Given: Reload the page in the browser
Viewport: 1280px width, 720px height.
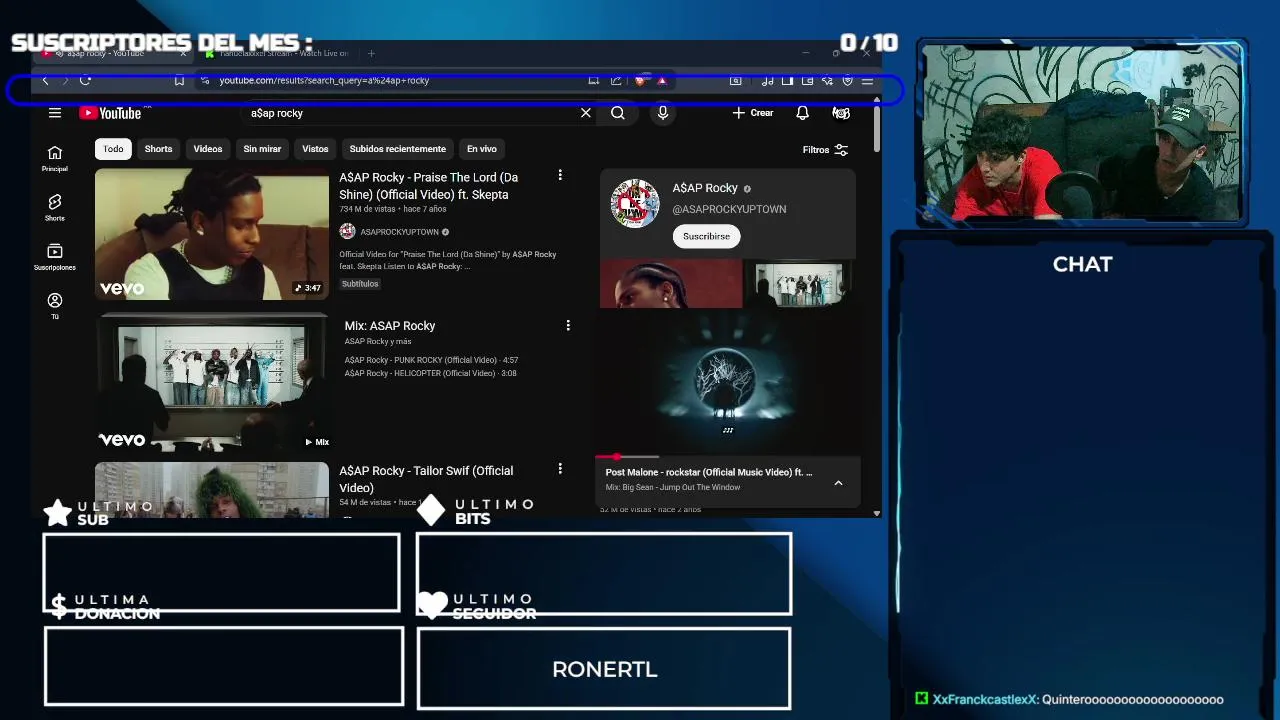Looking at the screenshot, I should tap(85, 80).
